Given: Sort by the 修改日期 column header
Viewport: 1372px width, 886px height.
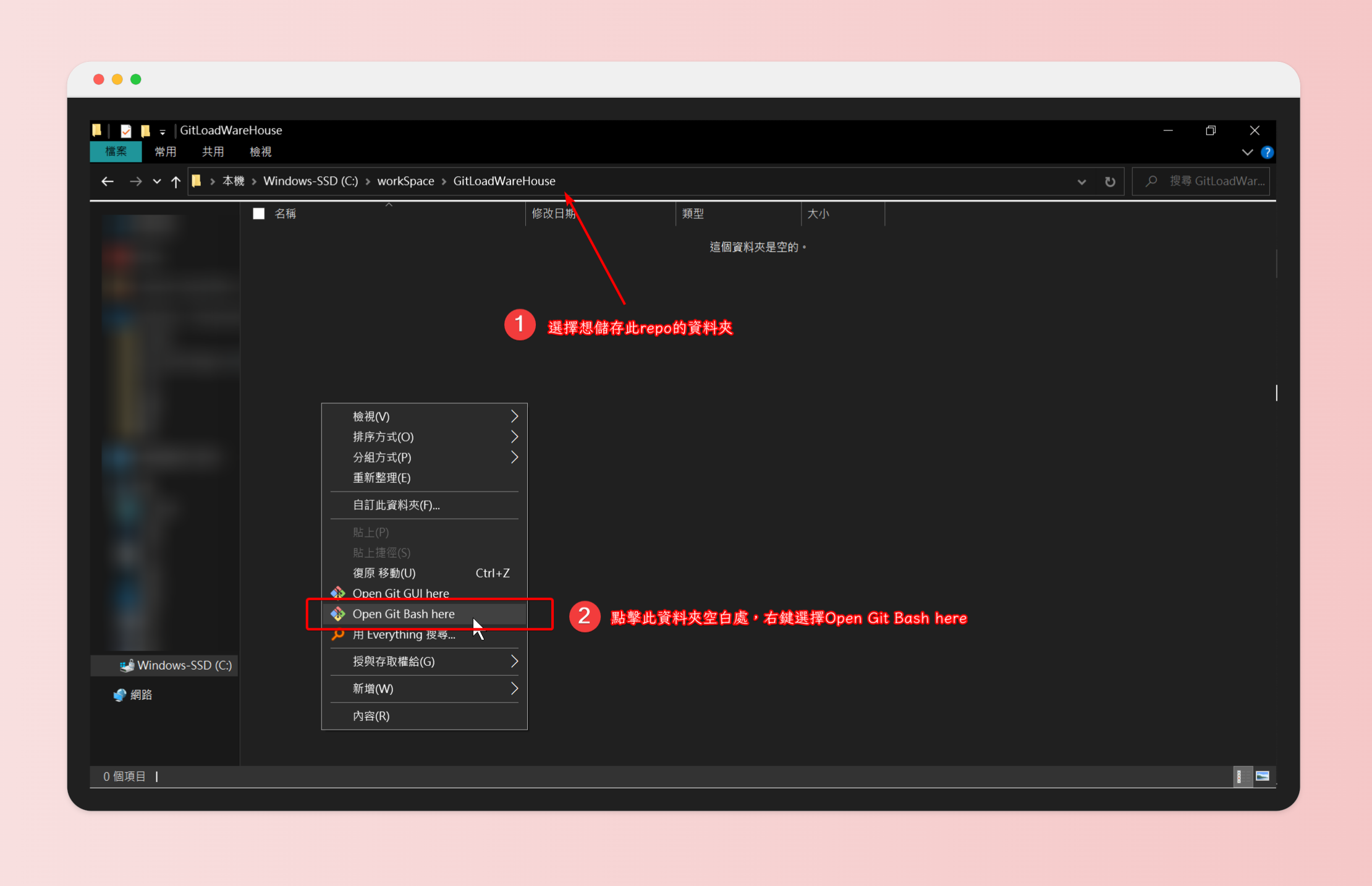Looking at the screenshot, I should point(553,214).
